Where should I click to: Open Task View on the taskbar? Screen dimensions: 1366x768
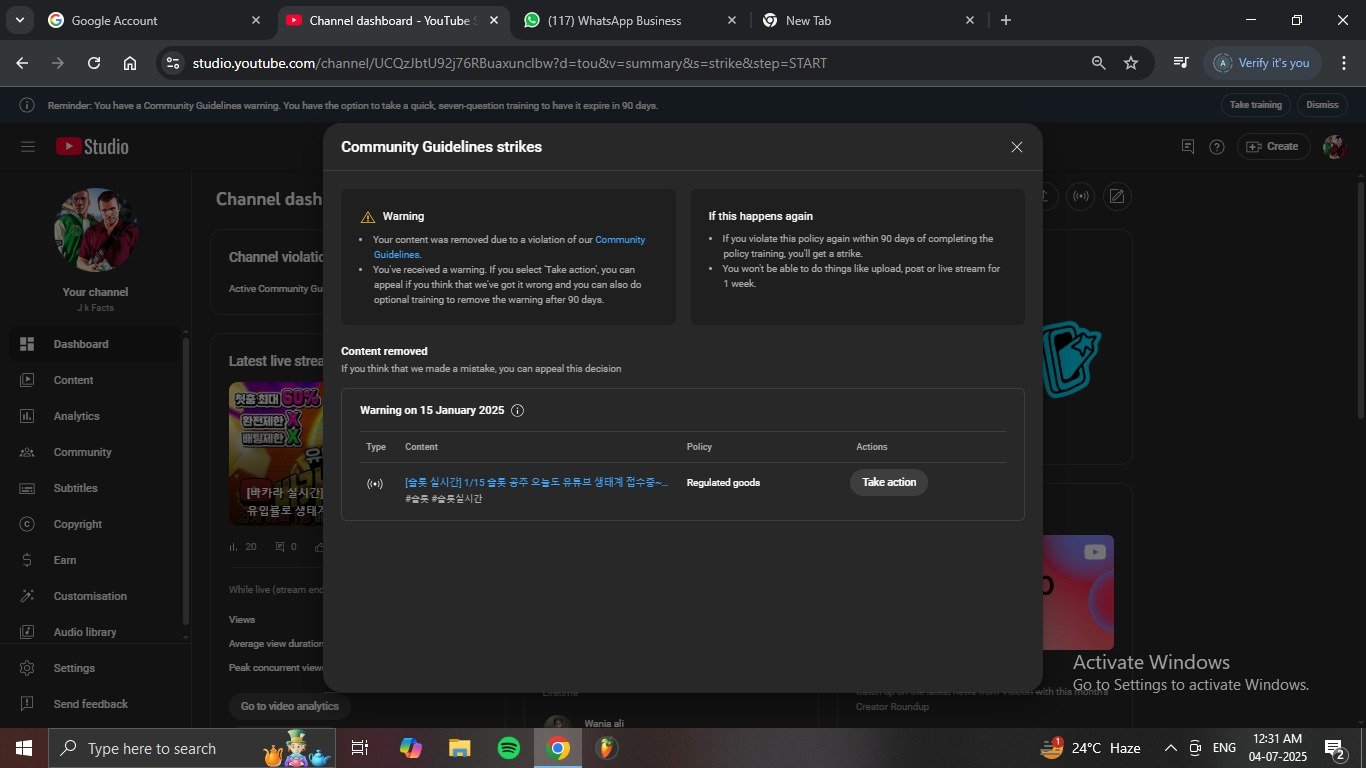coord(360,748)
